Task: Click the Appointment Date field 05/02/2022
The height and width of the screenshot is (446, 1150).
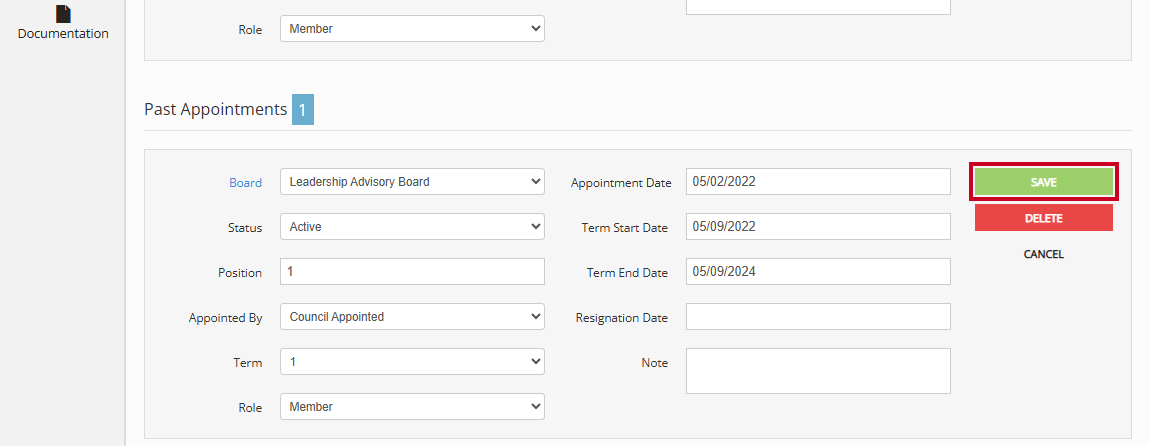Action: [x=818, y=182]
